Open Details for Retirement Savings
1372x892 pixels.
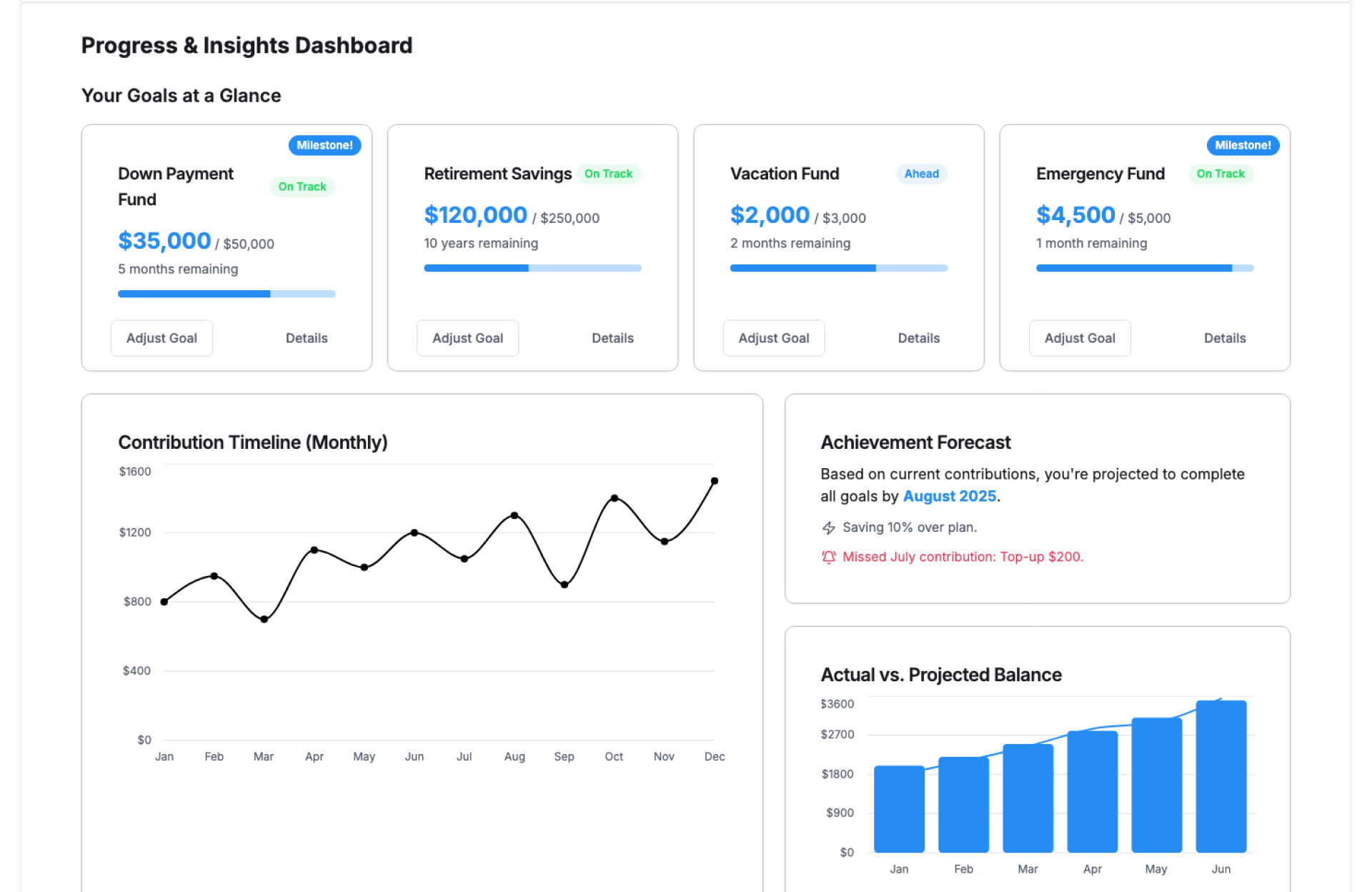pos(612,338)
